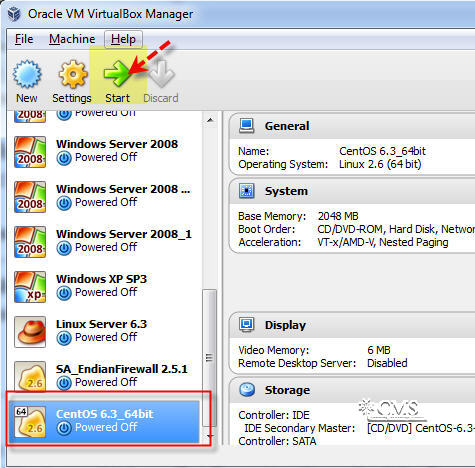Screen dimensions: 475x468
Task: Click power state icon under Windows Server 2008_1
Action: click(64, 248)
